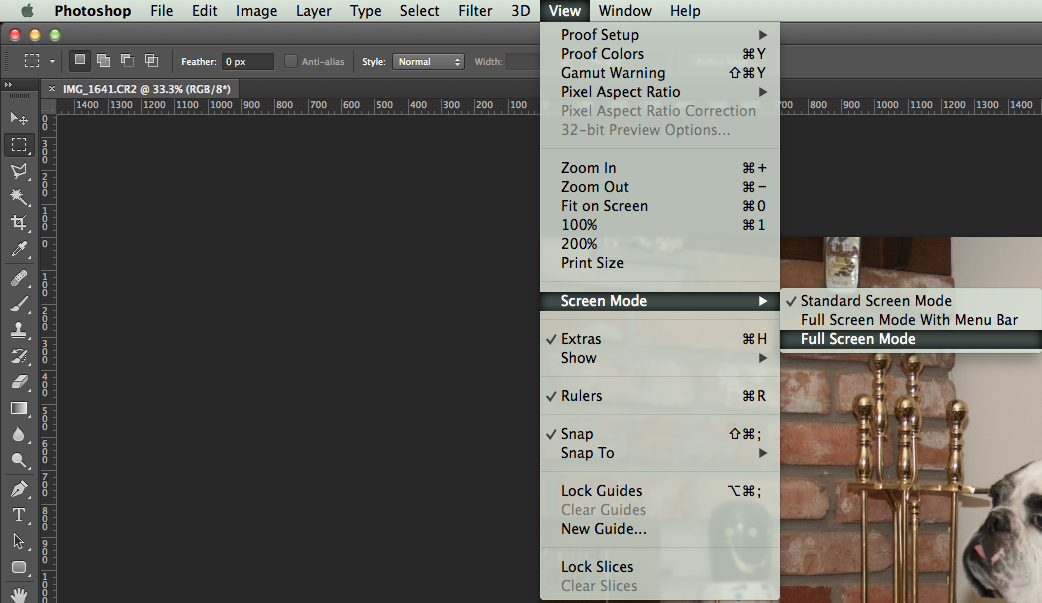Image resolution: width=1042 pixels, height=603 pixels.
Task: Select the Blur tool
Action: point(19,434)
